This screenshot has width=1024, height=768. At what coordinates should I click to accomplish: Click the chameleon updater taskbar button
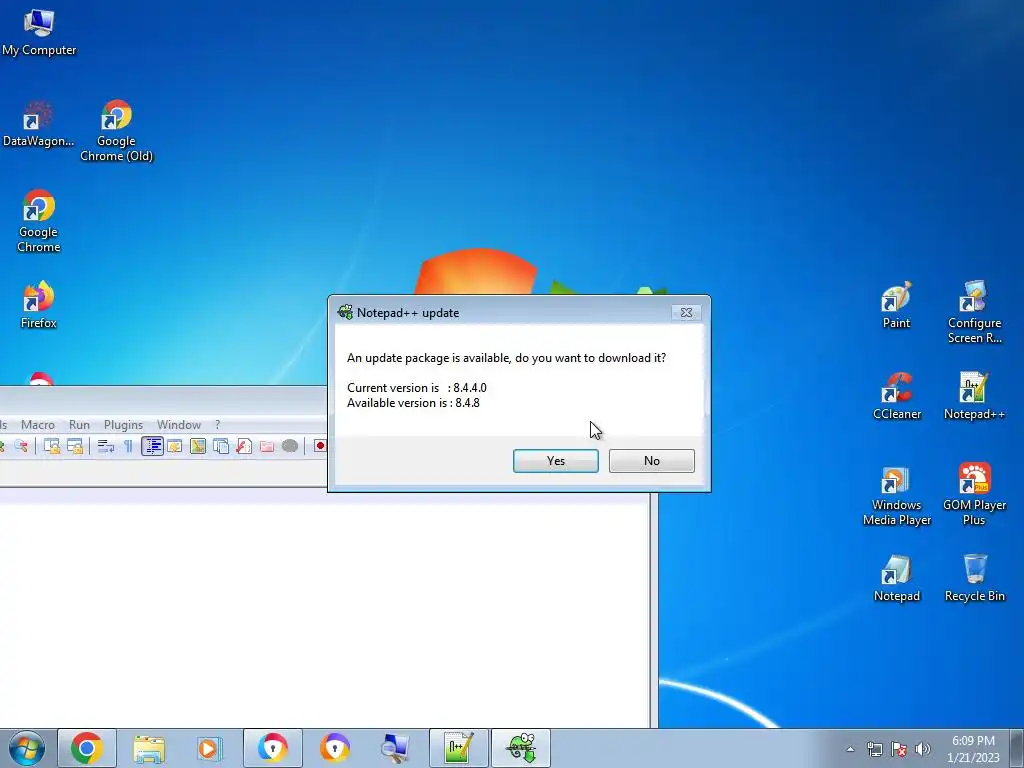[521, 748]
